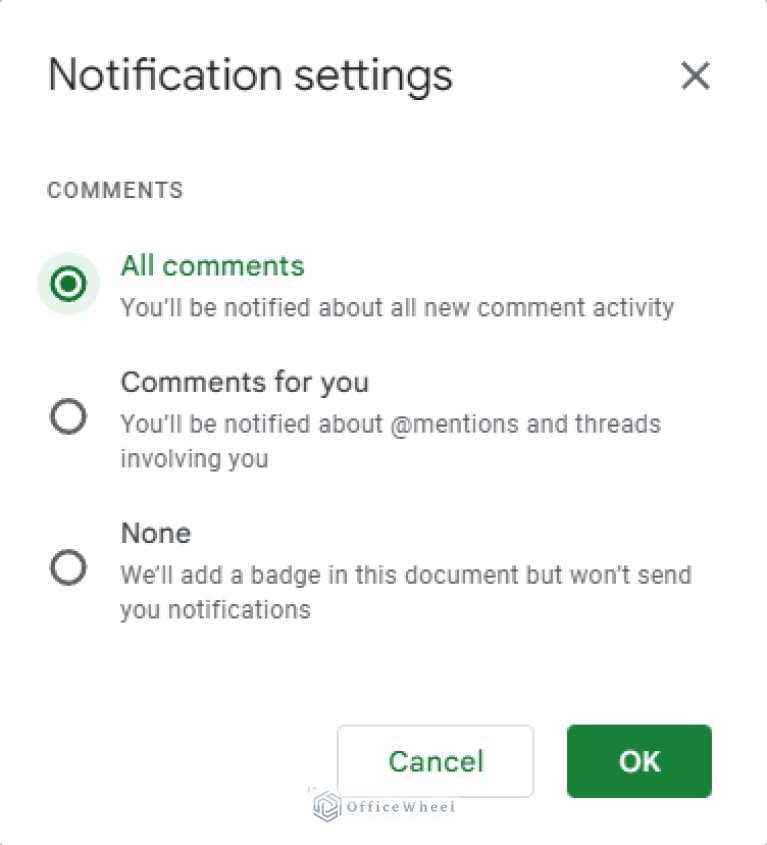Screen dimensions: 767x845
Task: Click the OfficeWheel hexagon logo icon
Action: pos(327,806)
